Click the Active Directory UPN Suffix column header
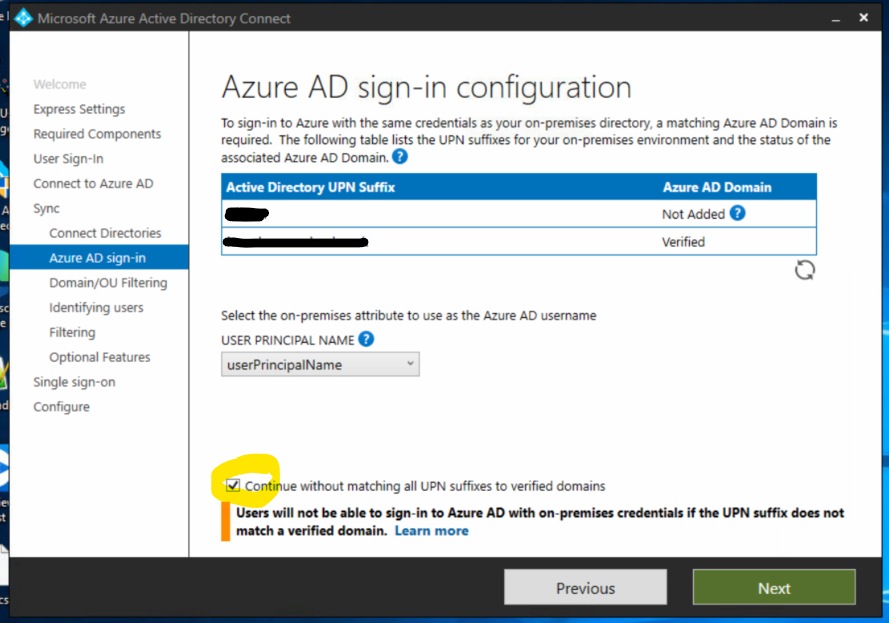The height and width of the screenshot is (623, 889). pos(311,187)
